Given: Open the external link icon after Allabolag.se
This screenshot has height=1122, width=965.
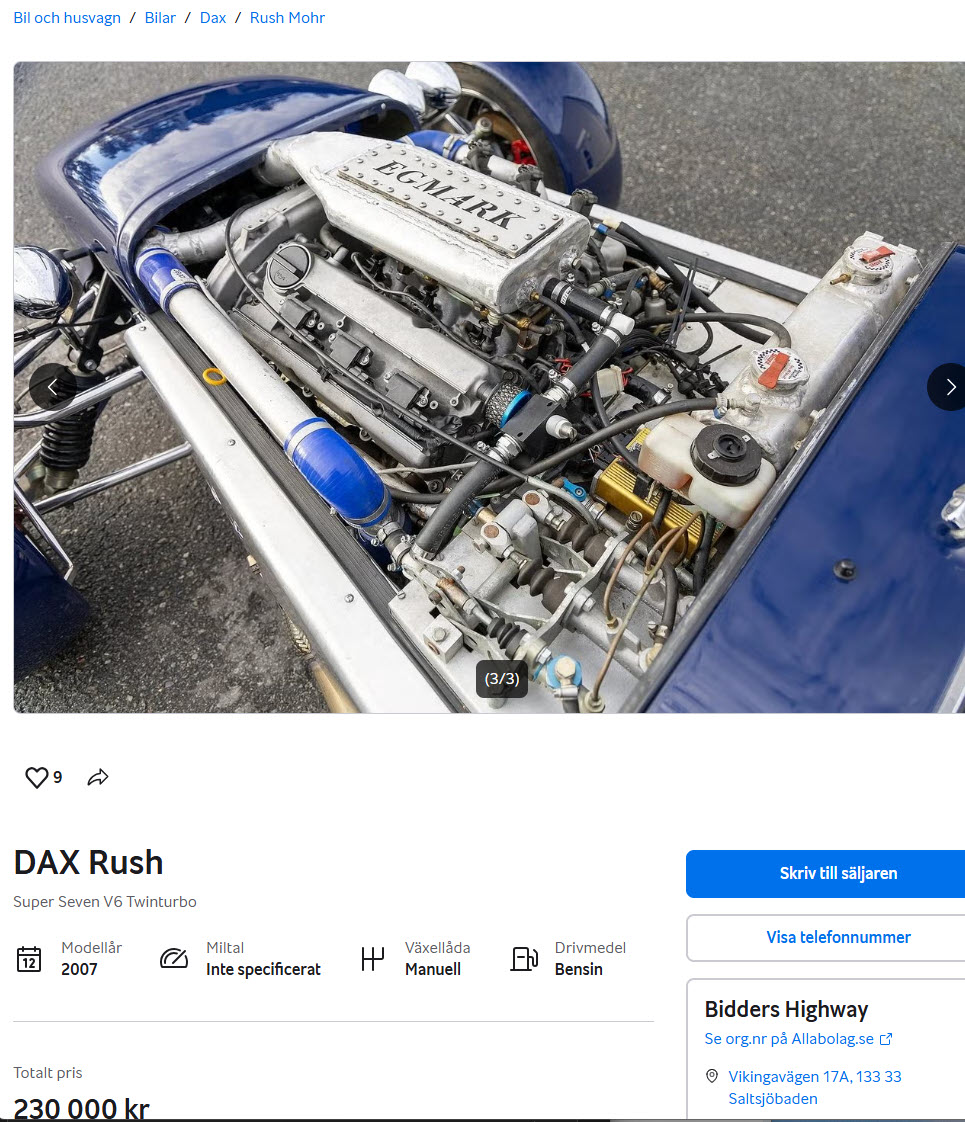Looking at the screenshot, I should point(886,1039).
